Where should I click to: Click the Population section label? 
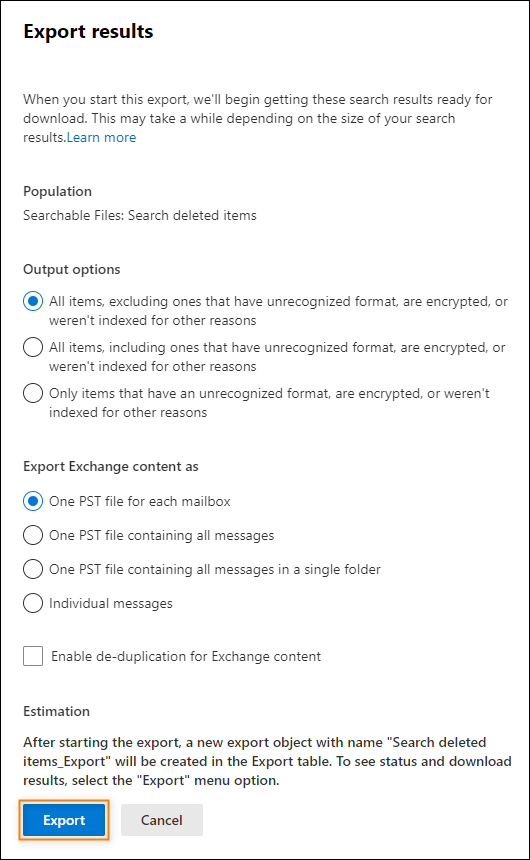click(58, 191)
